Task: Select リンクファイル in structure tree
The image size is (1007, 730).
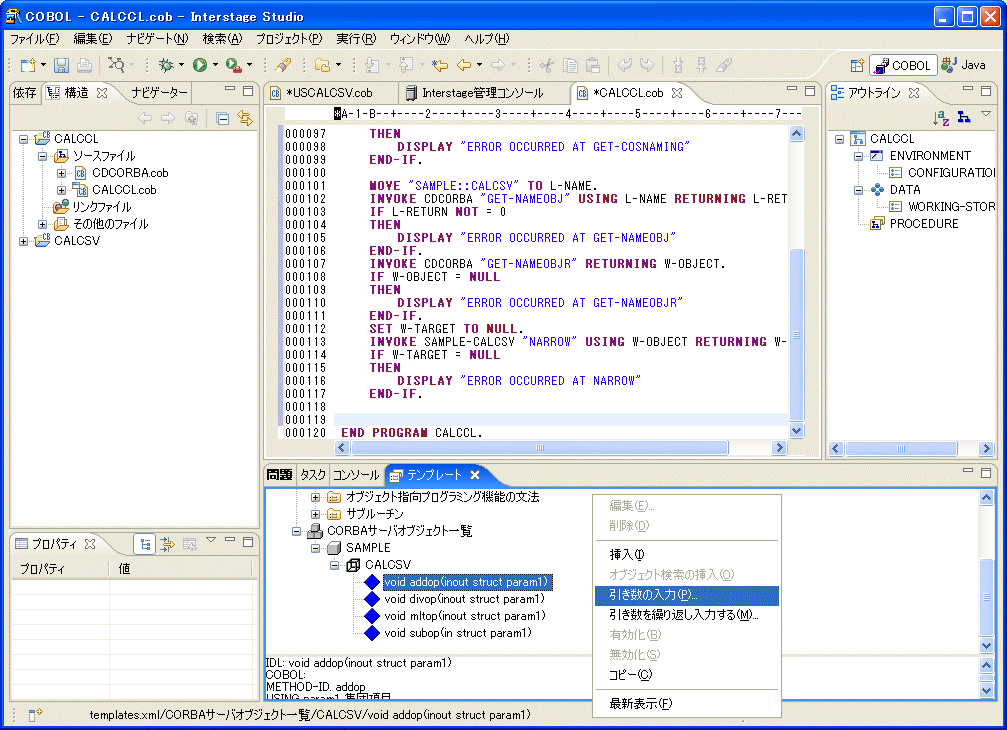Action: pos(101,207)
